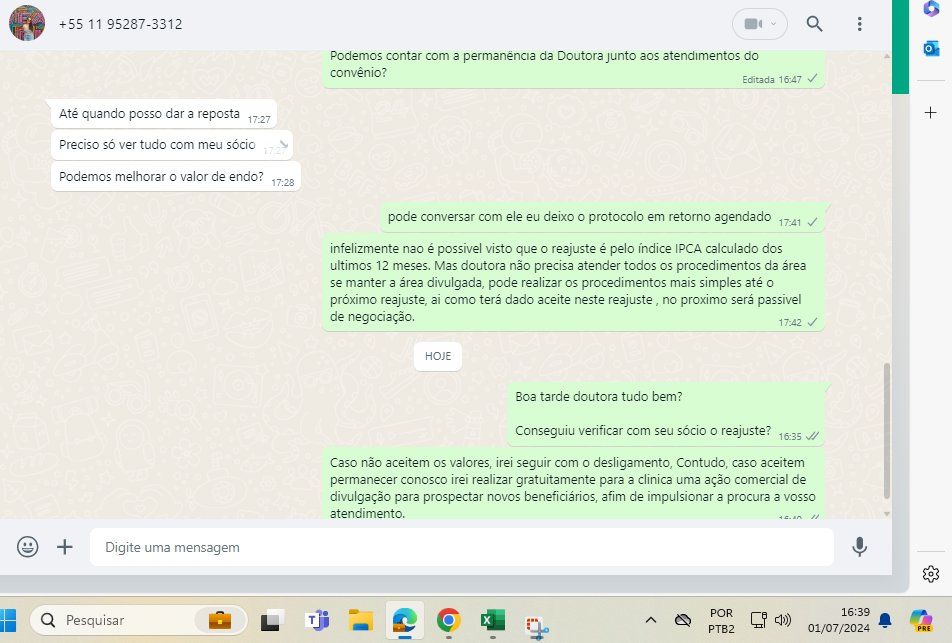The height and width of the screenshot is (643, 952).
Task: Open the emoji picker smiley icon
Action: [28, 547]
